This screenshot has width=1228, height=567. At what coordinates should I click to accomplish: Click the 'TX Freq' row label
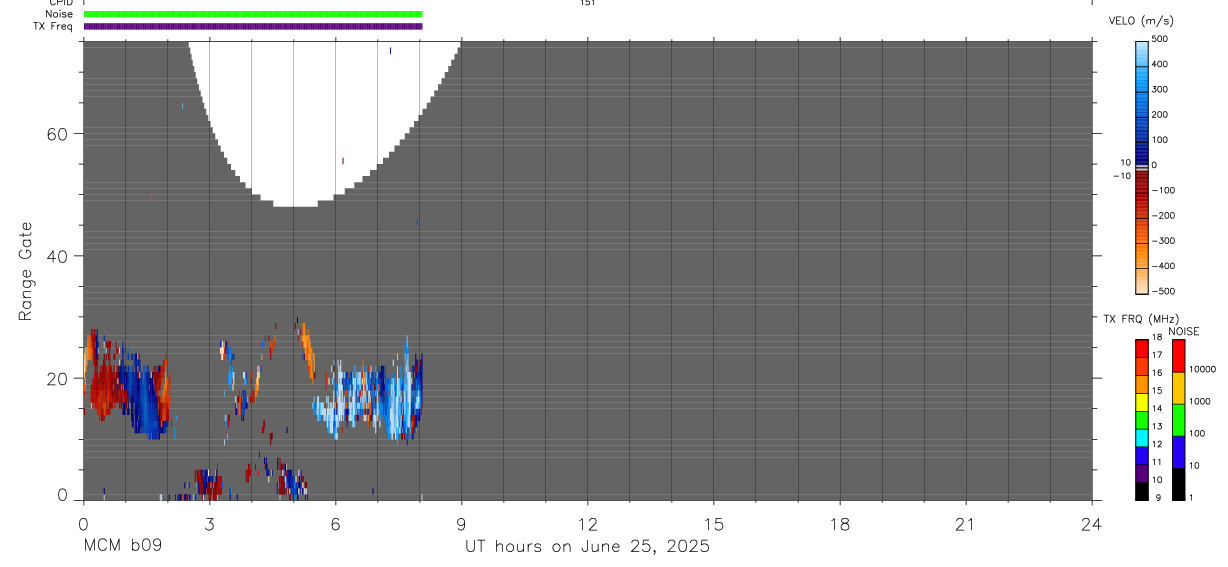click(53, 26)
